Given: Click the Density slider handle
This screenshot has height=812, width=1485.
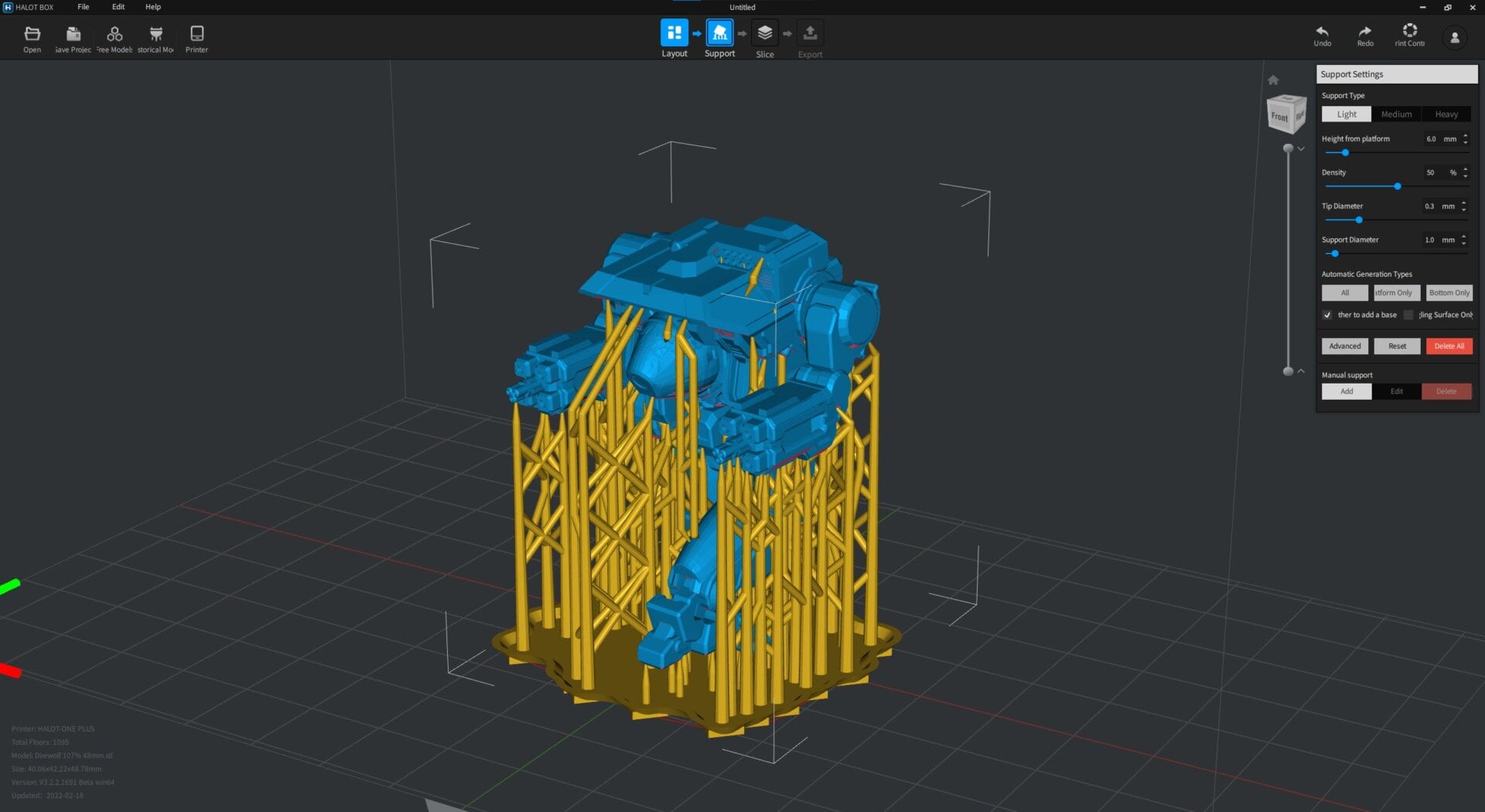Looking at the screenshot, I should coord(1397,186).
